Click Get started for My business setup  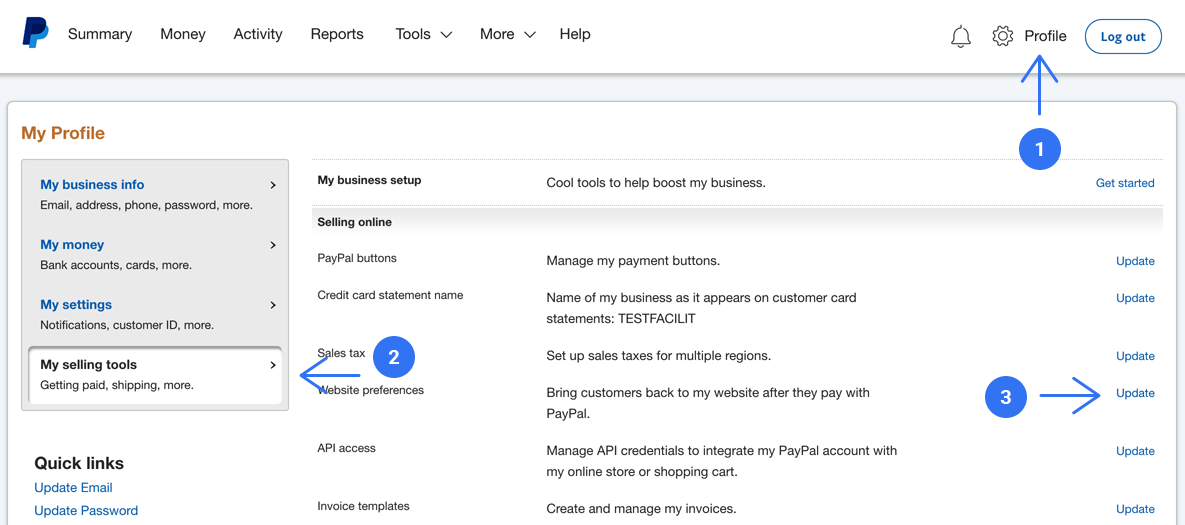coord(1125,183)
